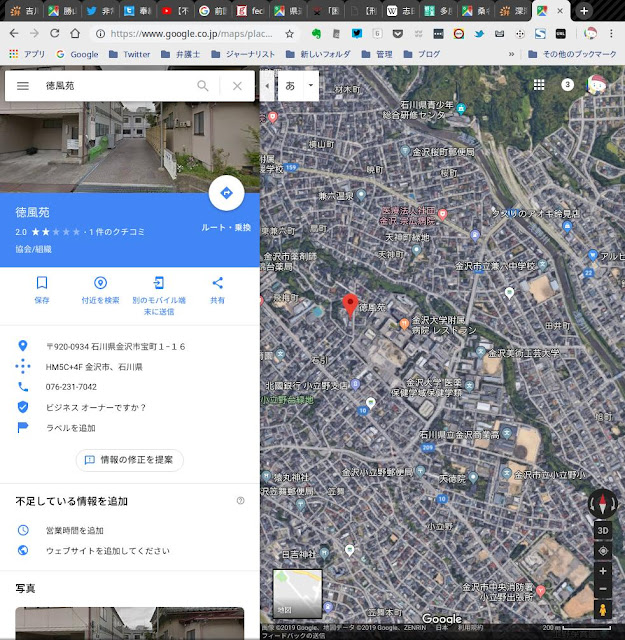Open new browser tab
The image size is (625, 640).
(x=584, y=11)
